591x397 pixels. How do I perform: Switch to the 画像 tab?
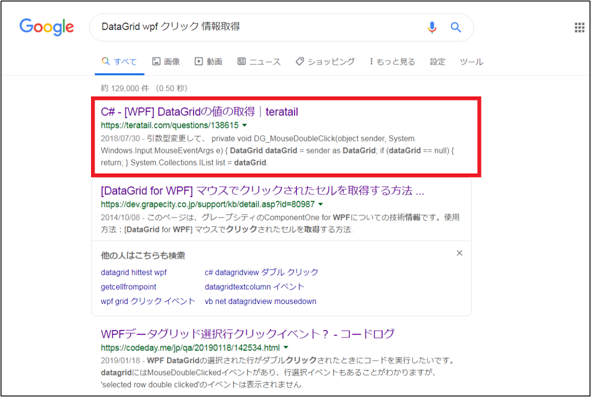click(x=166, y=61)
